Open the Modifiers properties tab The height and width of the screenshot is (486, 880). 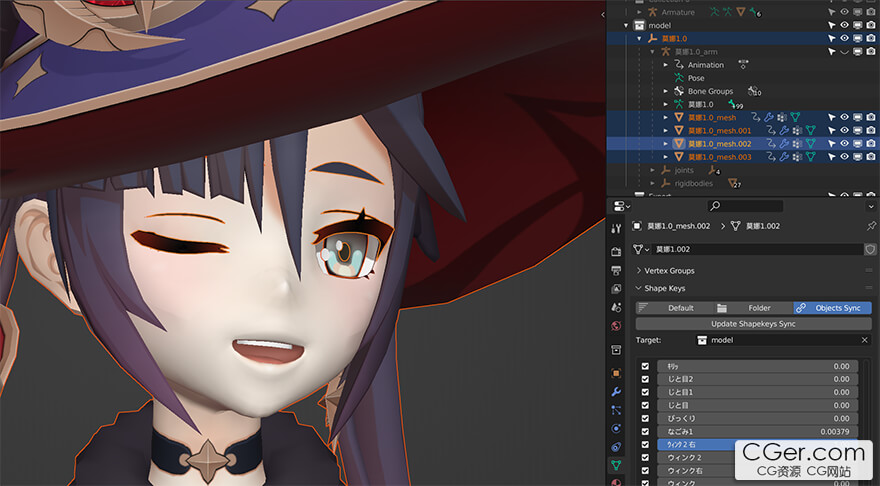[x=616, y=392]
